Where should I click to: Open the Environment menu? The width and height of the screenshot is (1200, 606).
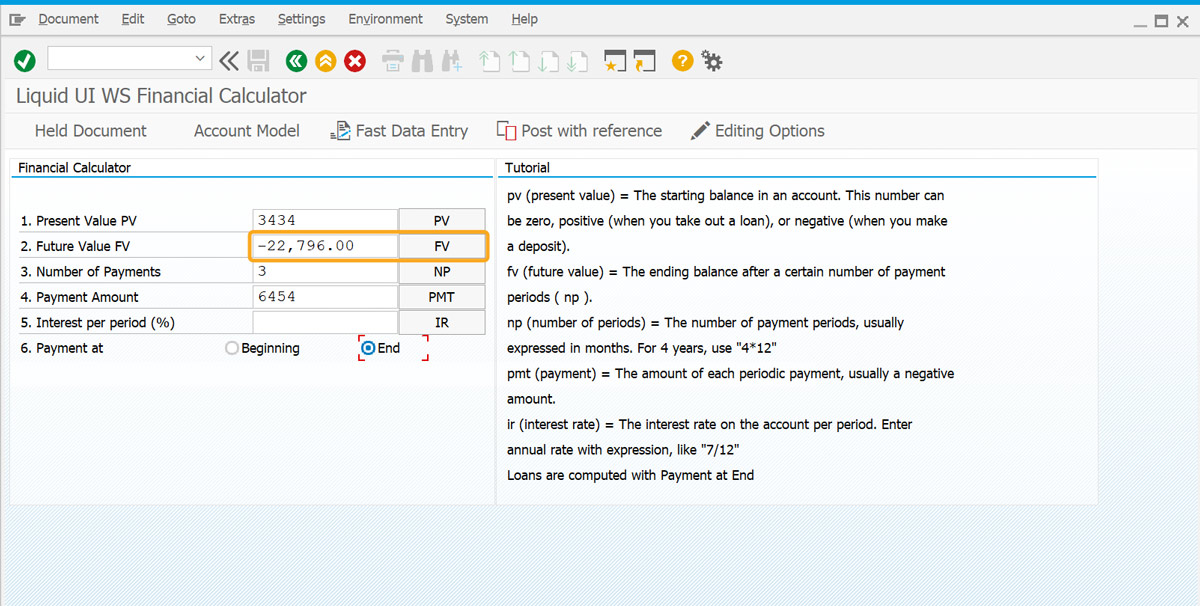pyautogui.click(x=386, y=19)
